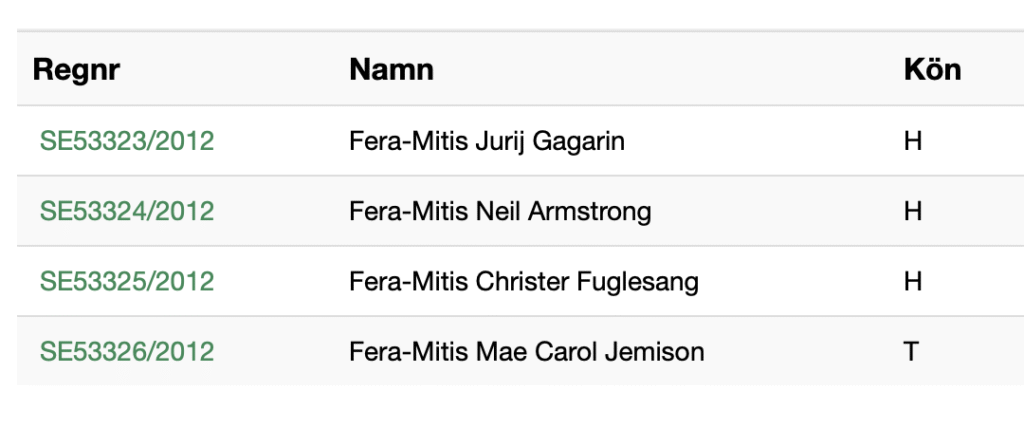
Task: Select the name Fera-Mitis Christer Fuglesang
Action: pyautogui.click(x=524, y=282)
